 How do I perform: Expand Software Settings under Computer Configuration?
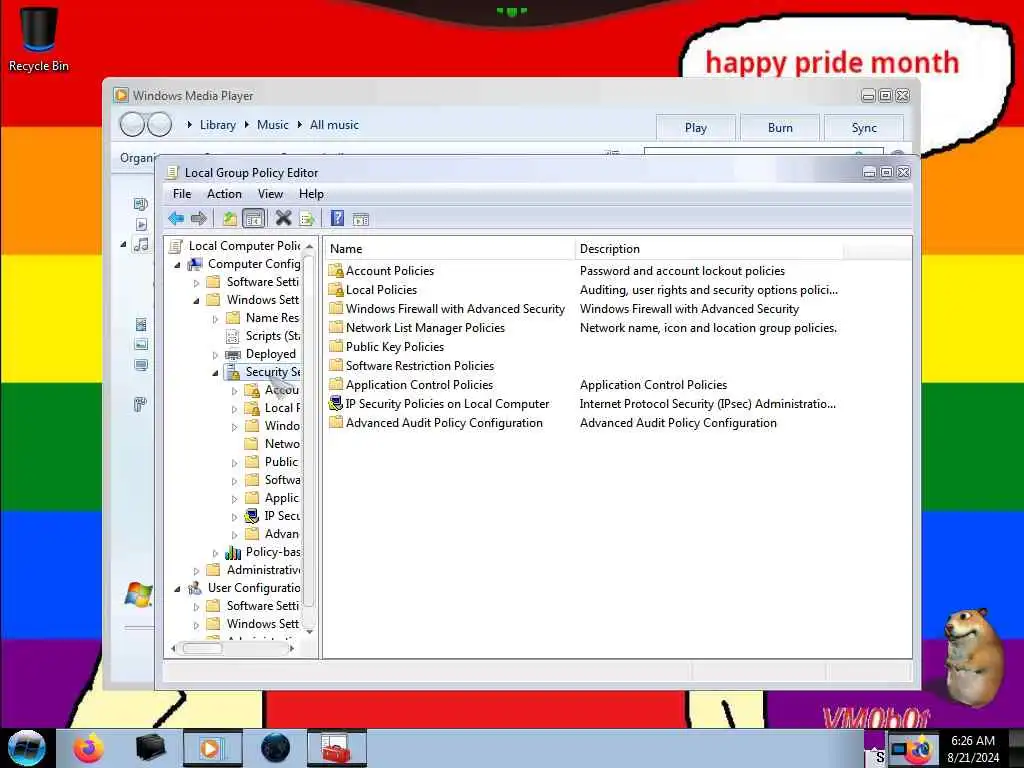click(196, 283)
